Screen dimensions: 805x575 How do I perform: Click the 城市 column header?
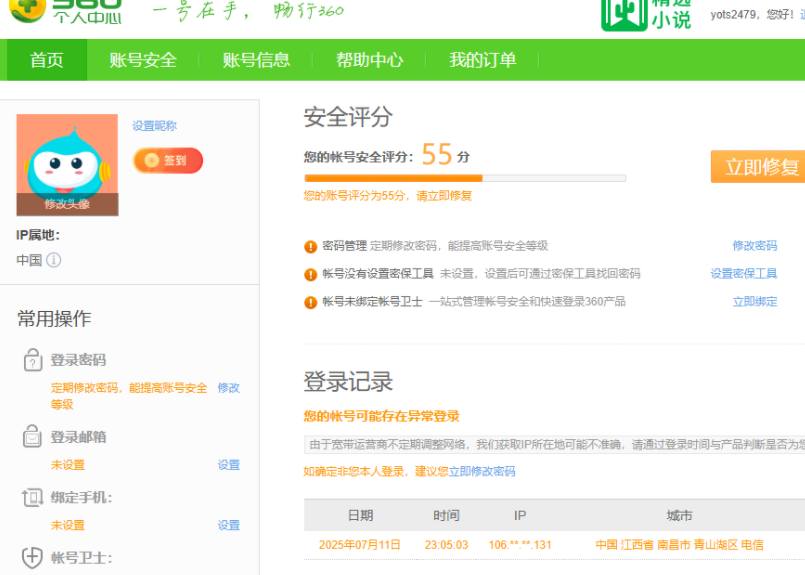679,515
